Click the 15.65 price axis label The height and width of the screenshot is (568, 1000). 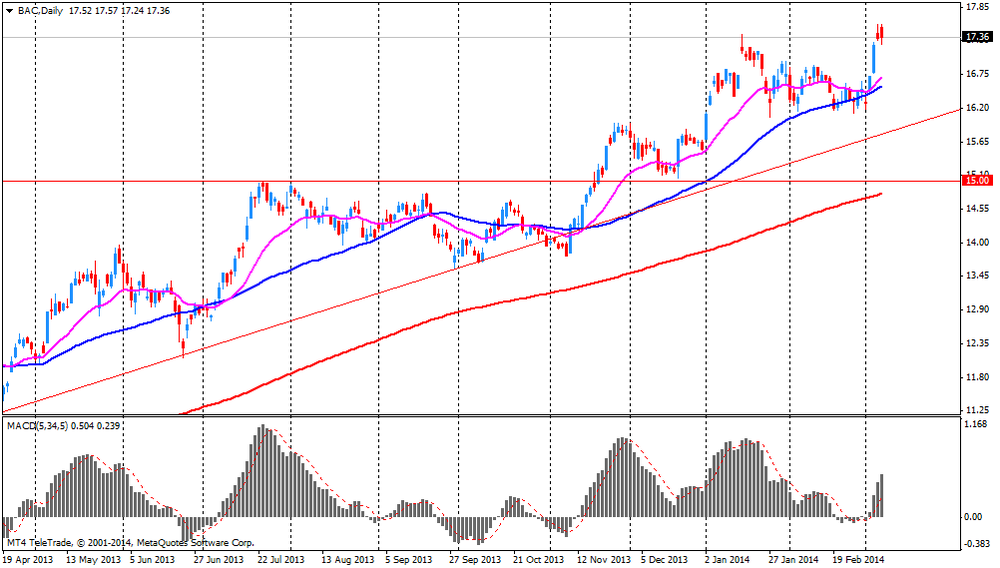tap(977, 142)
